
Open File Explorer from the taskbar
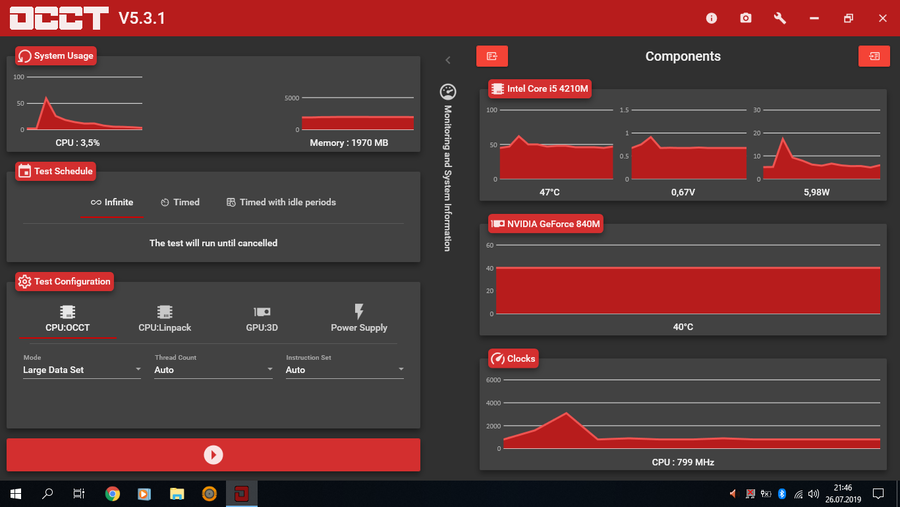point(177,494)
